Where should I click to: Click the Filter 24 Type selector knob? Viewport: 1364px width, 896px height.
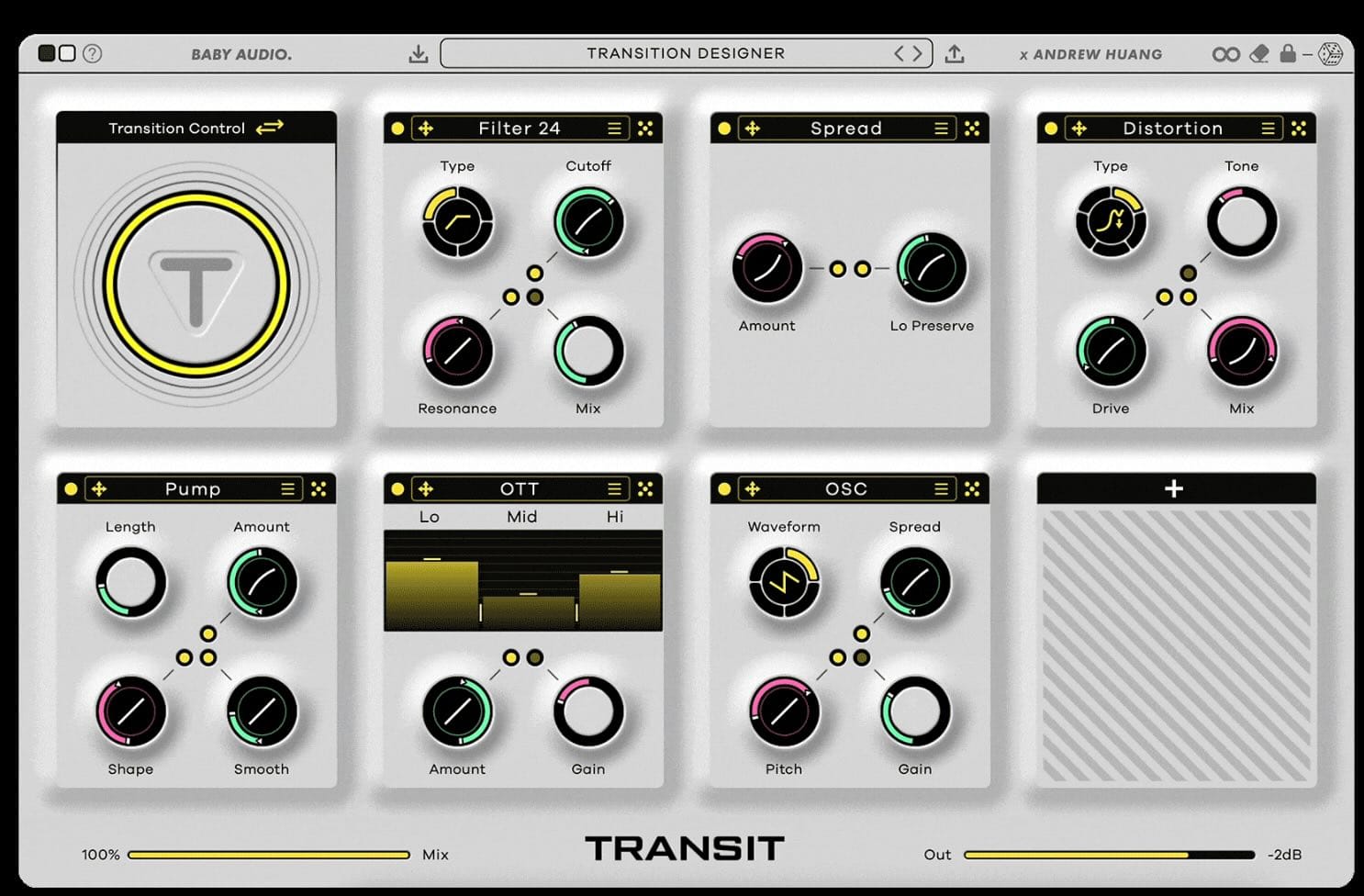point(457,222)
